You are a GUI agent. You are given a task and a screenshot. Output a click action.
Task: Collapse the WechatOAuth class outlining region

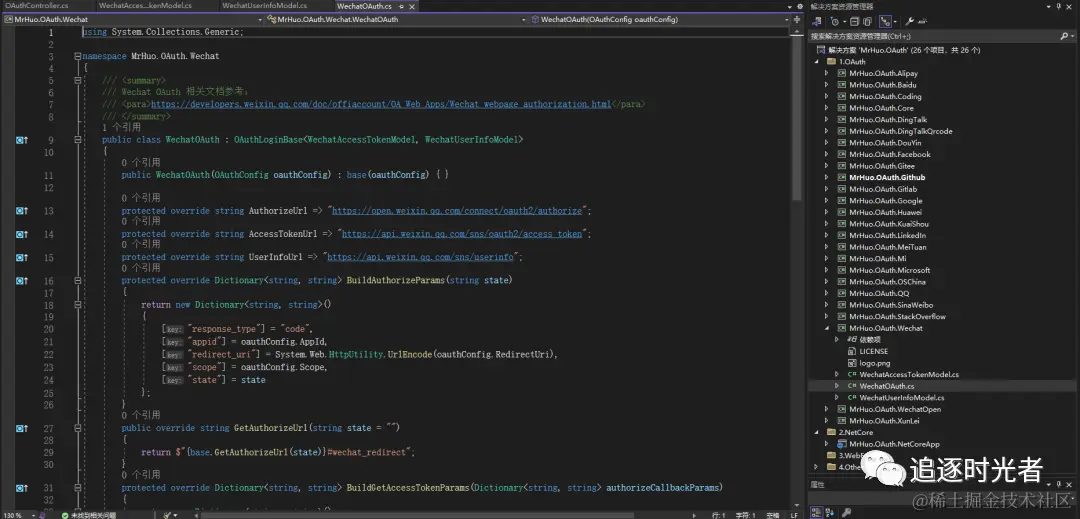point(77,140)
